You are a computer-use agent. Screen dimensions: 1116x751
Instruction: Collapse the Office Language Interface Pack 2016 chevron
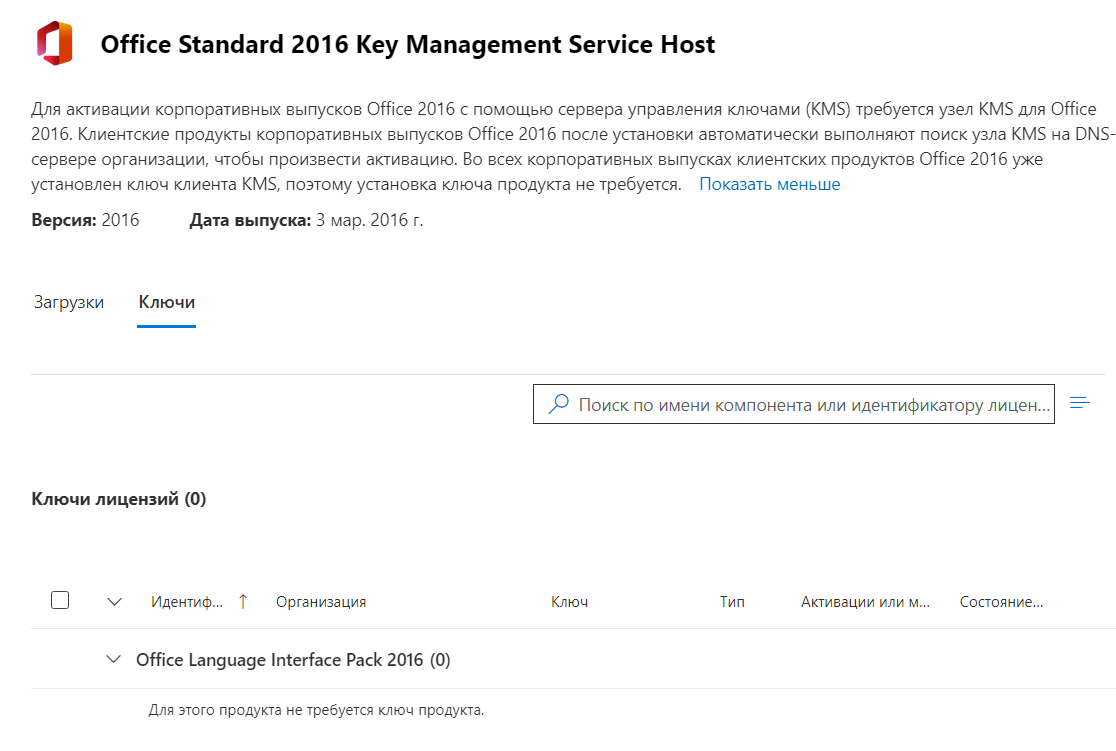pos(114,659)
